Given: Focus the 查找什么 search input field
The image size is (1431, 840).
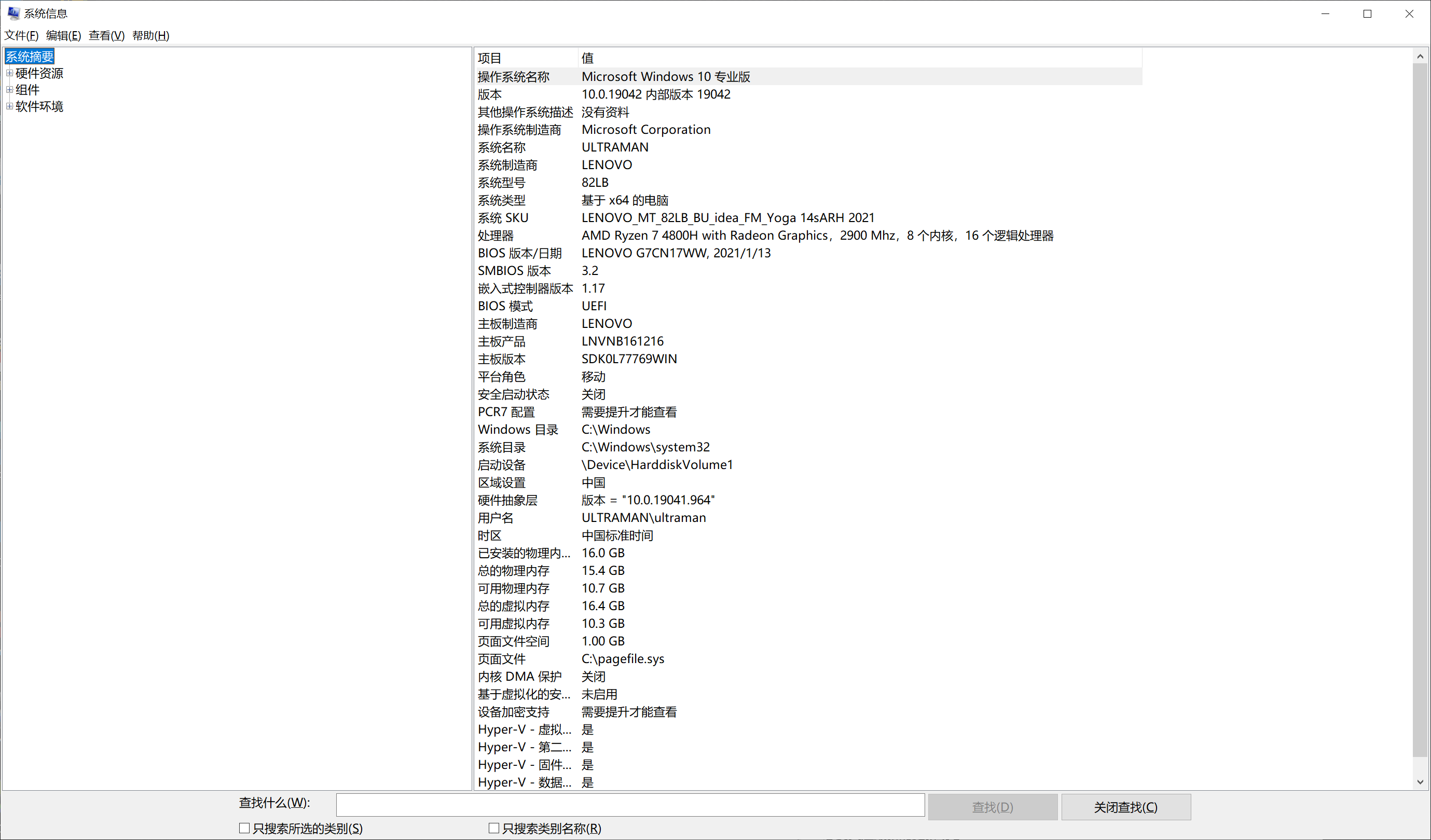Looking at the screenshot, I should tap(630, 805).
